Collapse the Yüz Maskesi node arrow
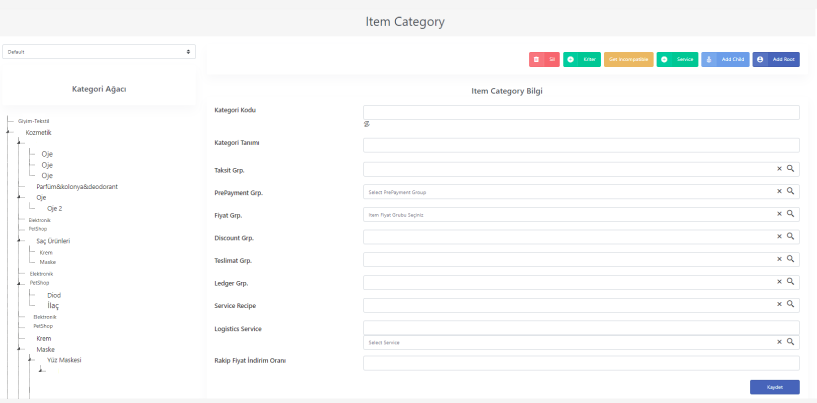Screen dimensions: 817x403 pos(30,360)
